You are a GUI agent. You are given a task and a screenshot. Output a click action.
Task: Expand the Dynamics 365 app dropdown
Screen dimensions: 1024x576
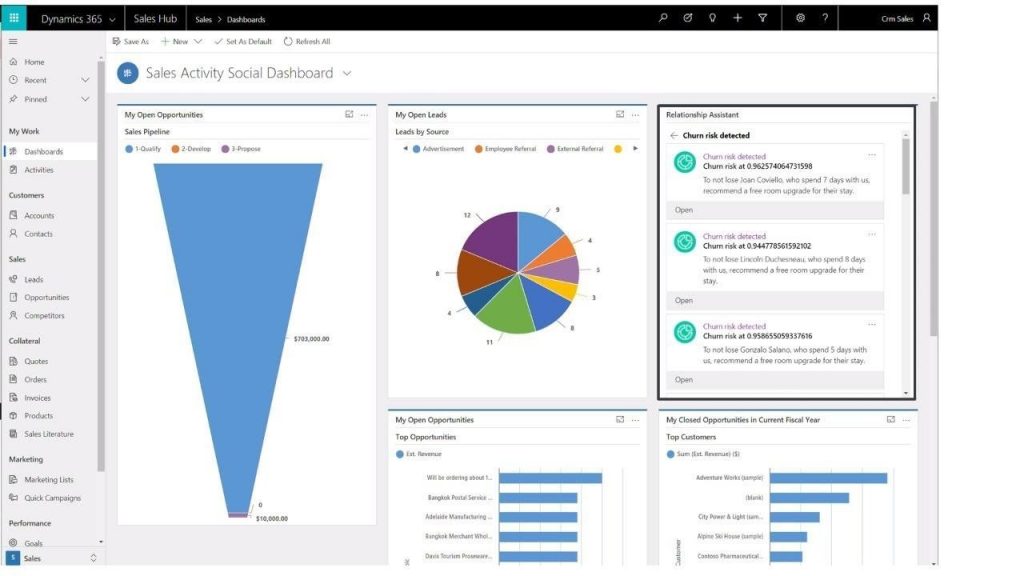click(112, 20)
